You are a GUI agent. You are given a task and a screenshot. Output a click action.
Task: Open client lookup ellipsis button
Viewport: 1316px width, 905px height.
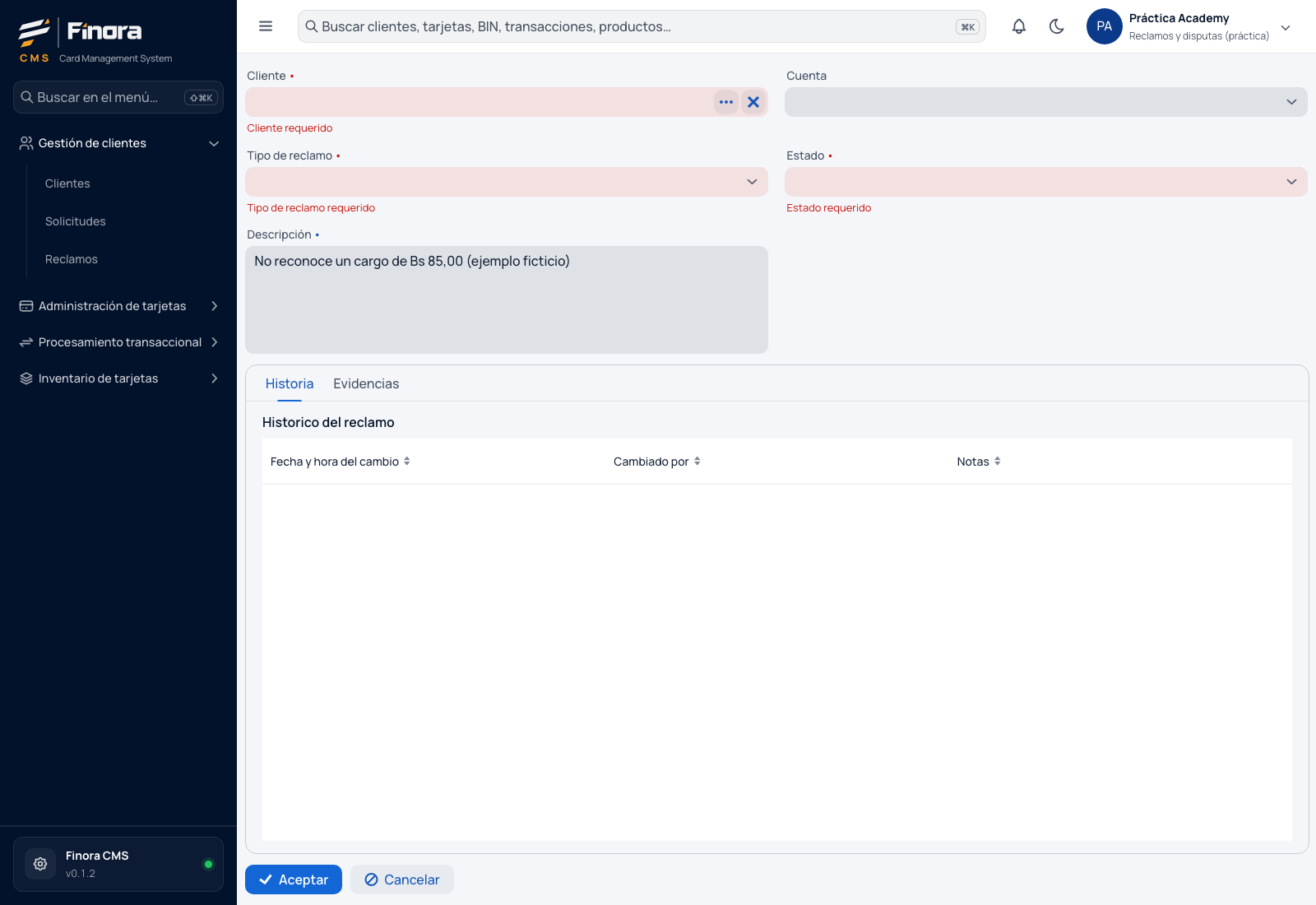(x=726, y=102)
